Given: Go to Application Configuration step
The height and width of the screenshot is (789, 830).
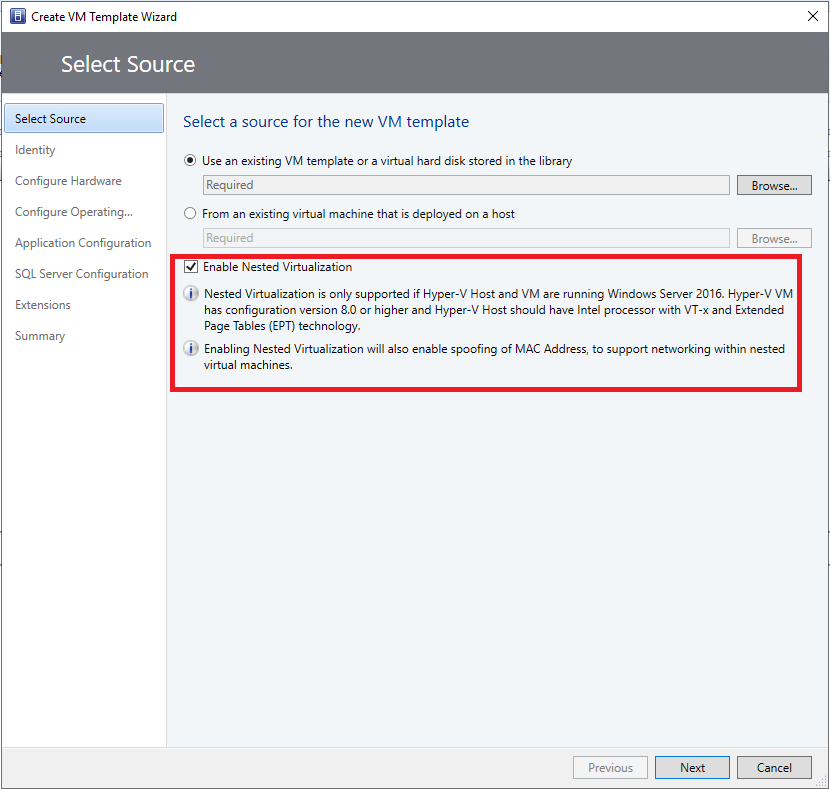Looking at the screenshot, I should point(83,243).
